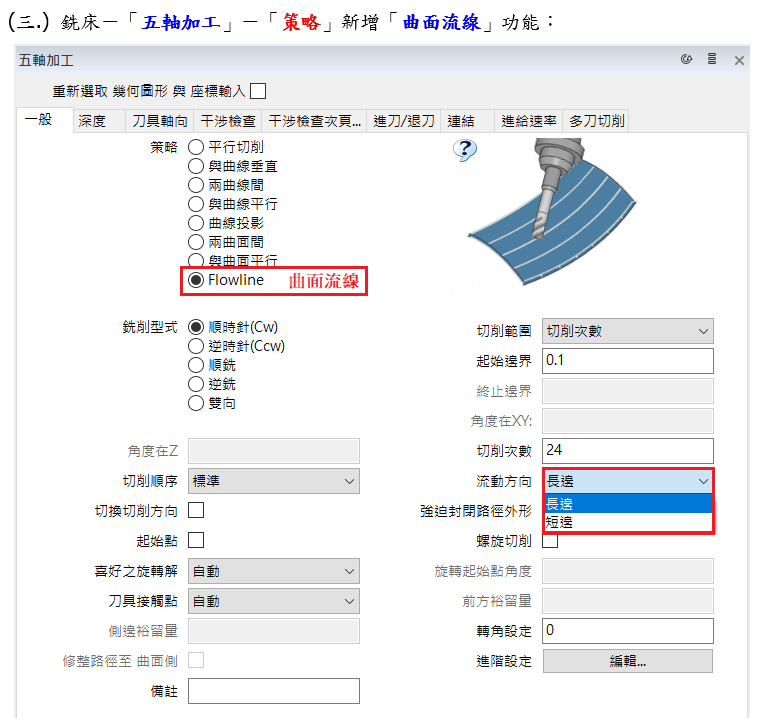Click the blue question mark help icon

[x=464, y=150]
